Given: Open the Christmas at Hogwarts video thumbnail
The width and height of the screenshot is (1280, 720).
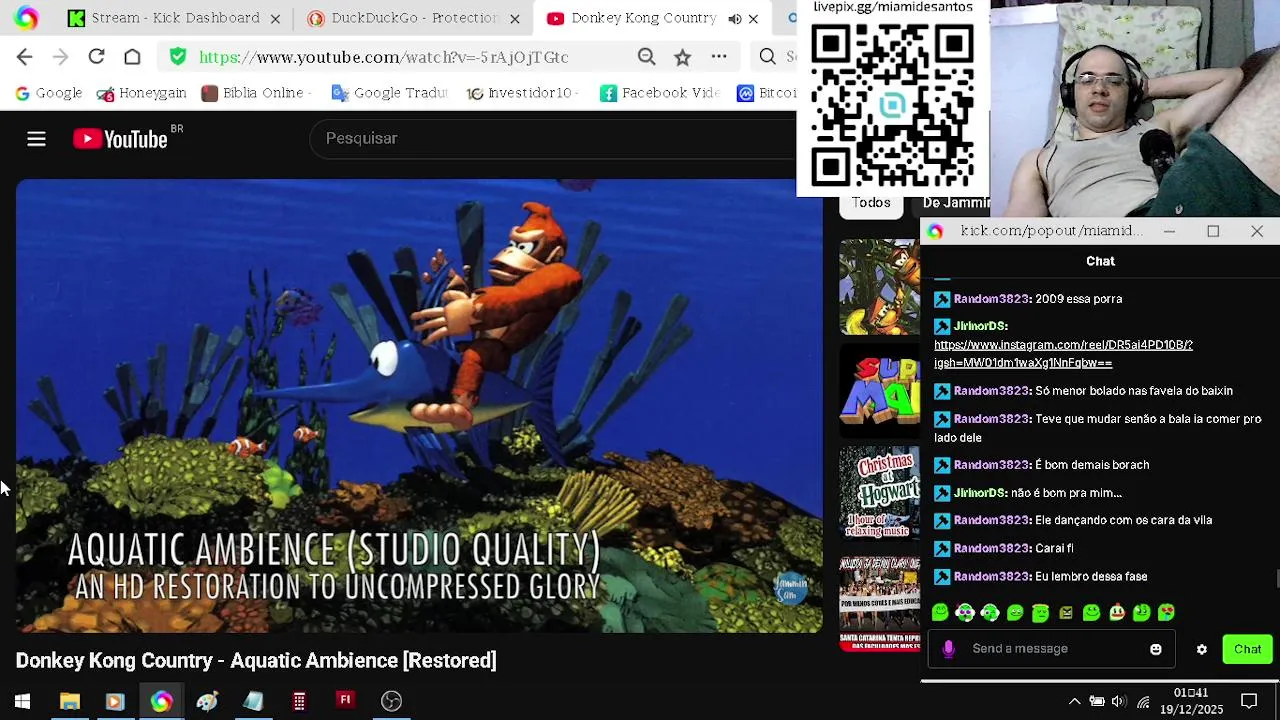Looking at the screenshot, I should pos(879,495).
